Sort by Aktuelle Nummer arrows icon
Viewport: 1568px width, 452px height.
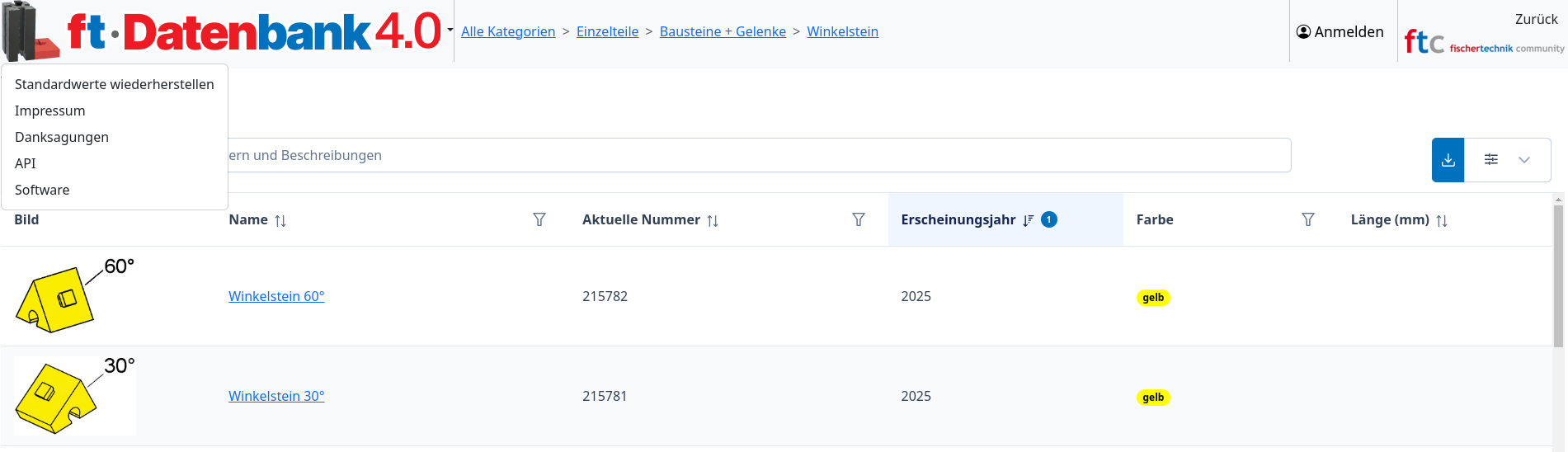click(713, 220)
